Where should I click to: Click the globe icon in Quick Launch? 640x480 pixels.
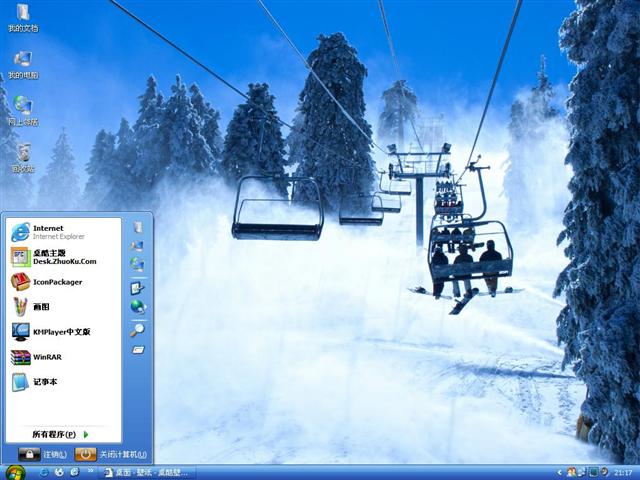pyautogui.click(x=59, y=472)
